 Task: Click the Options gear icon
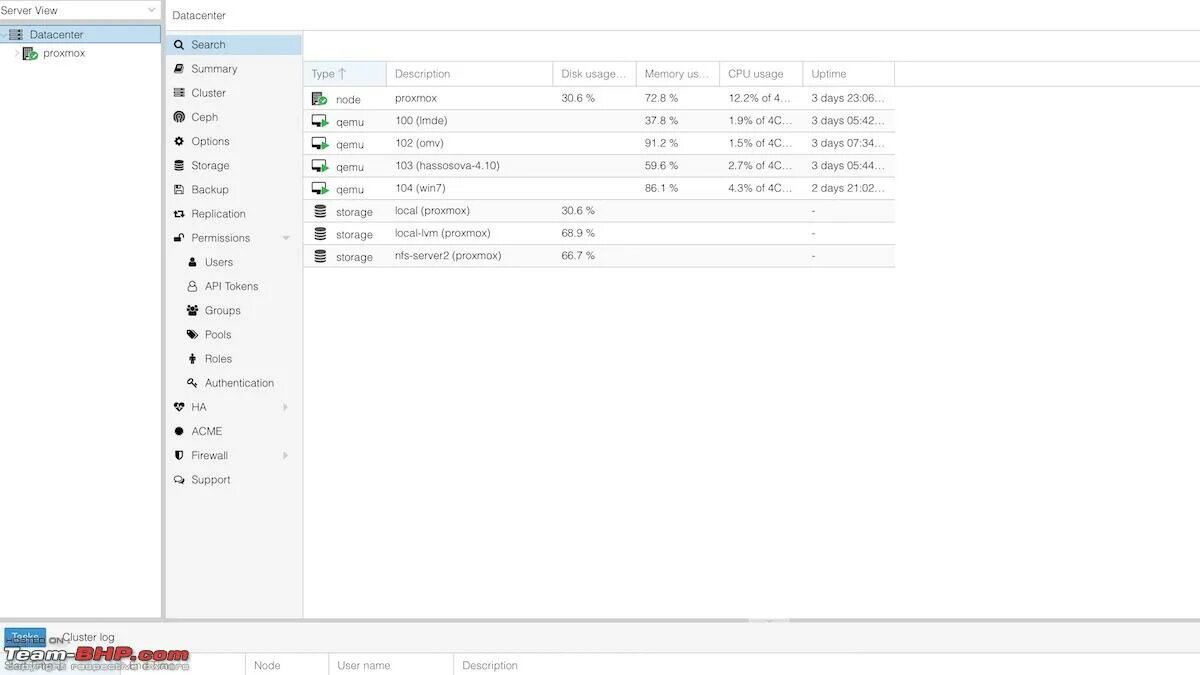[x=179, y=141]
